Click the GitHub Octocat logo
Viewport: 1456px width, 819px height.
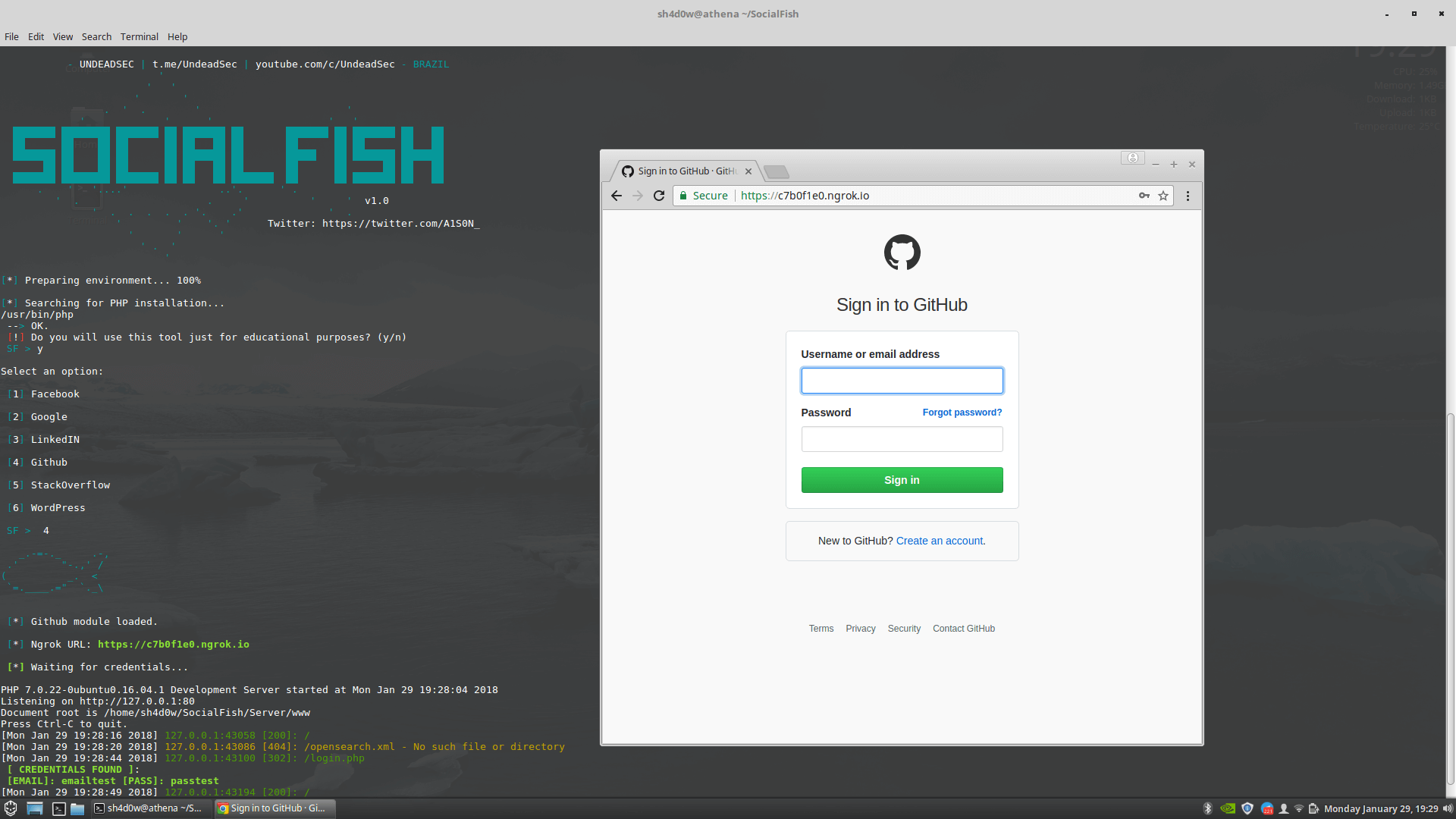[902, 253]
